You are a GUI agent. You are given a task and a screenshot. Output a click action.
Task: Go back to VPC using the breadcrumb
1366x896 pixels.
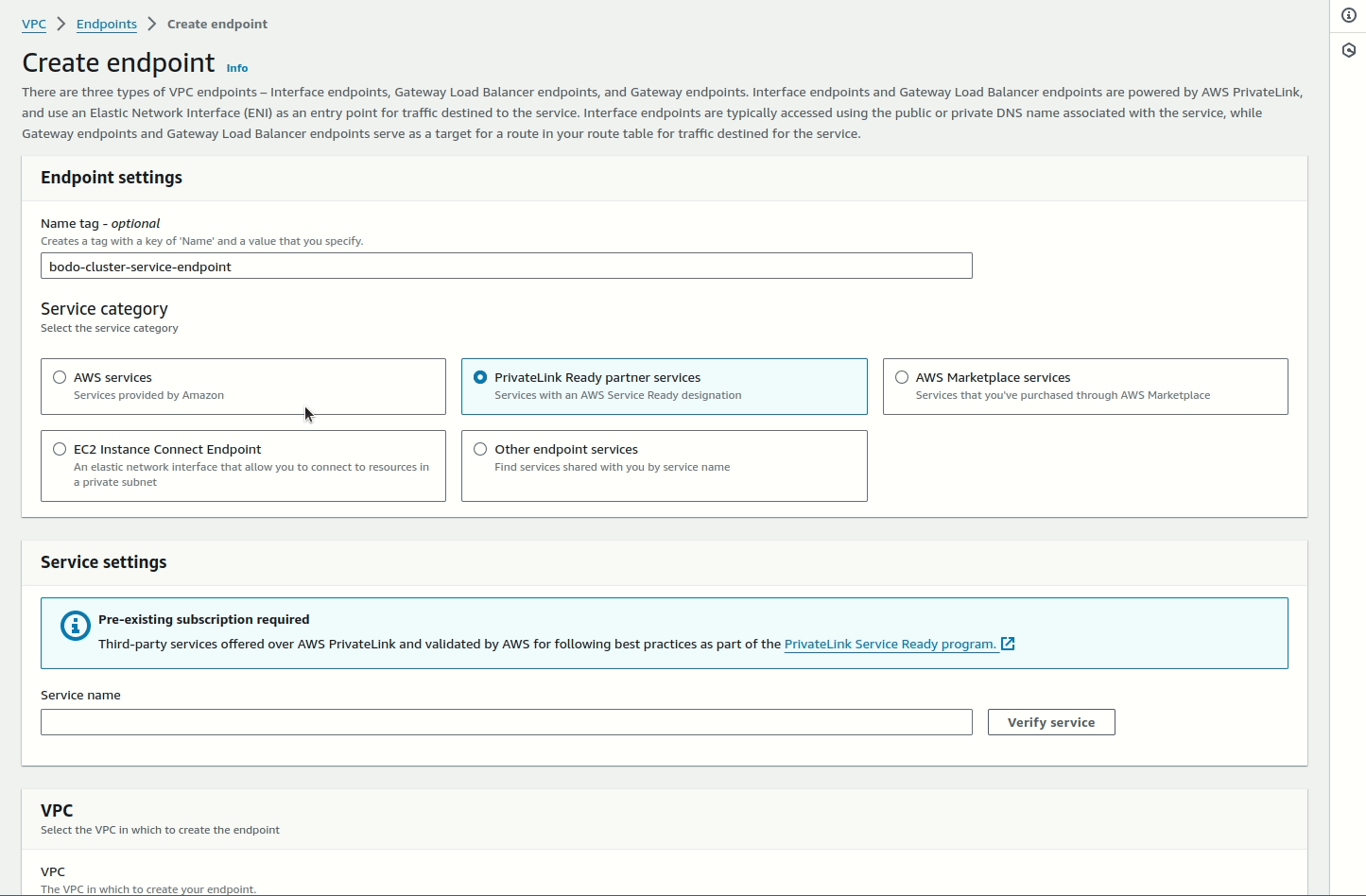(33, 24)
